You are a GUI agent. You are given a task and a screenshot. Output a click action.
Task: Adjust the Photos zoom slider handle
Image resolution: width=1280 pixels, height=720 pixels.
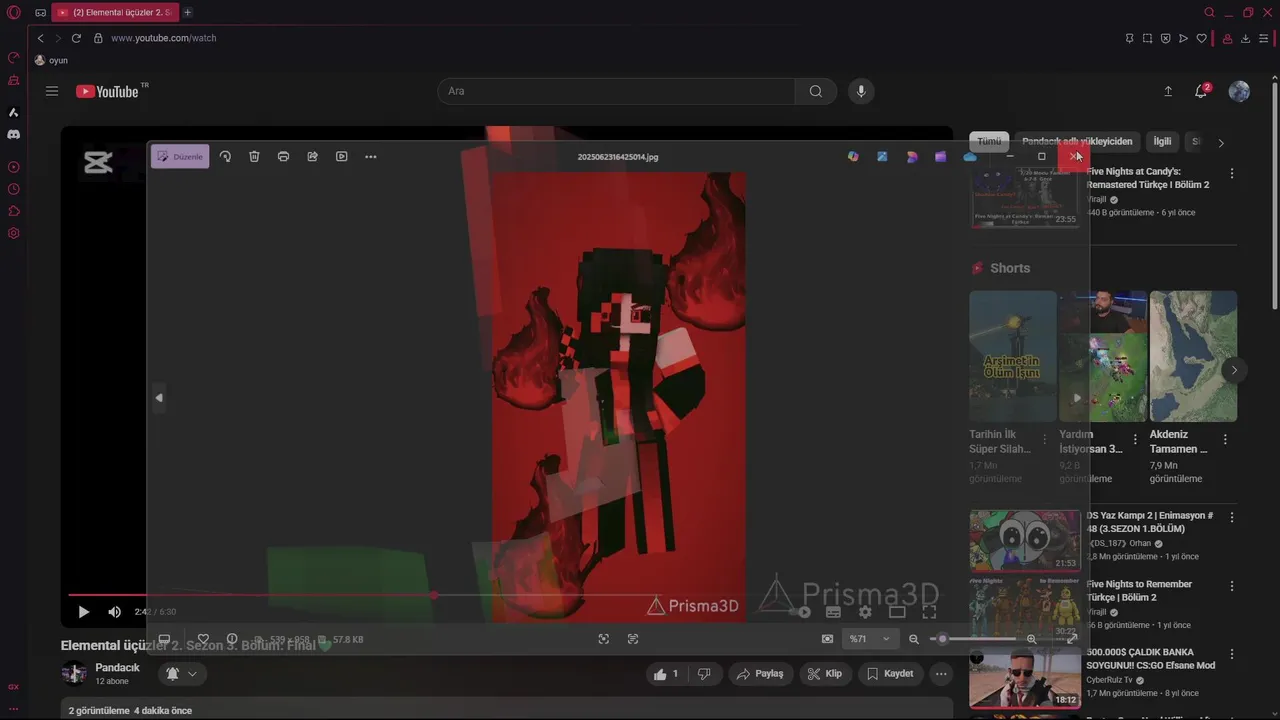[x=942, y=639]
